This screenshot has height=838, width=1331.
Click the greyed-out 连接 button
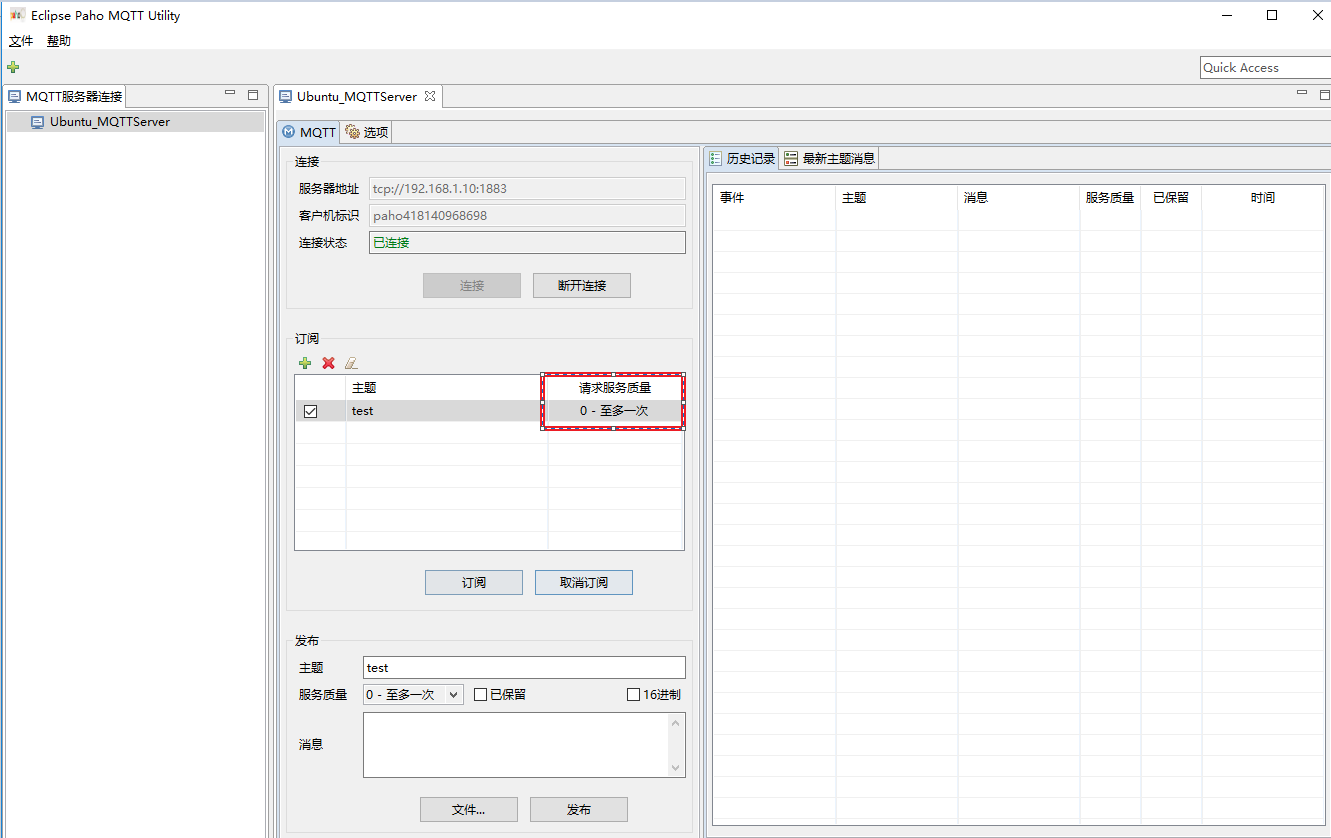click(x=472, y=285)
